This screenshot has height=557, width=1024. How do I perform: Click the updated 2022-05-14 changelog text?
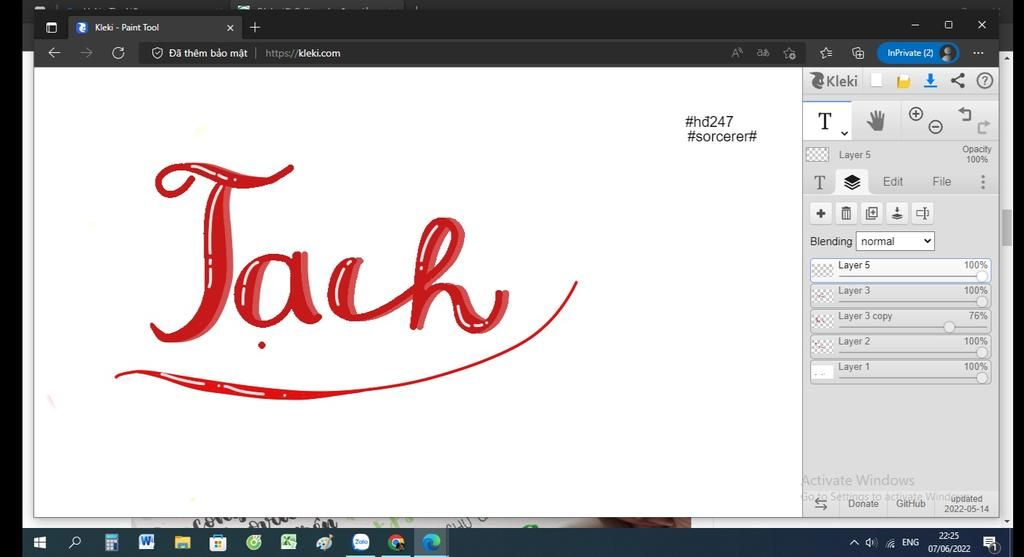pyautogui.click(x=967, y=503)
